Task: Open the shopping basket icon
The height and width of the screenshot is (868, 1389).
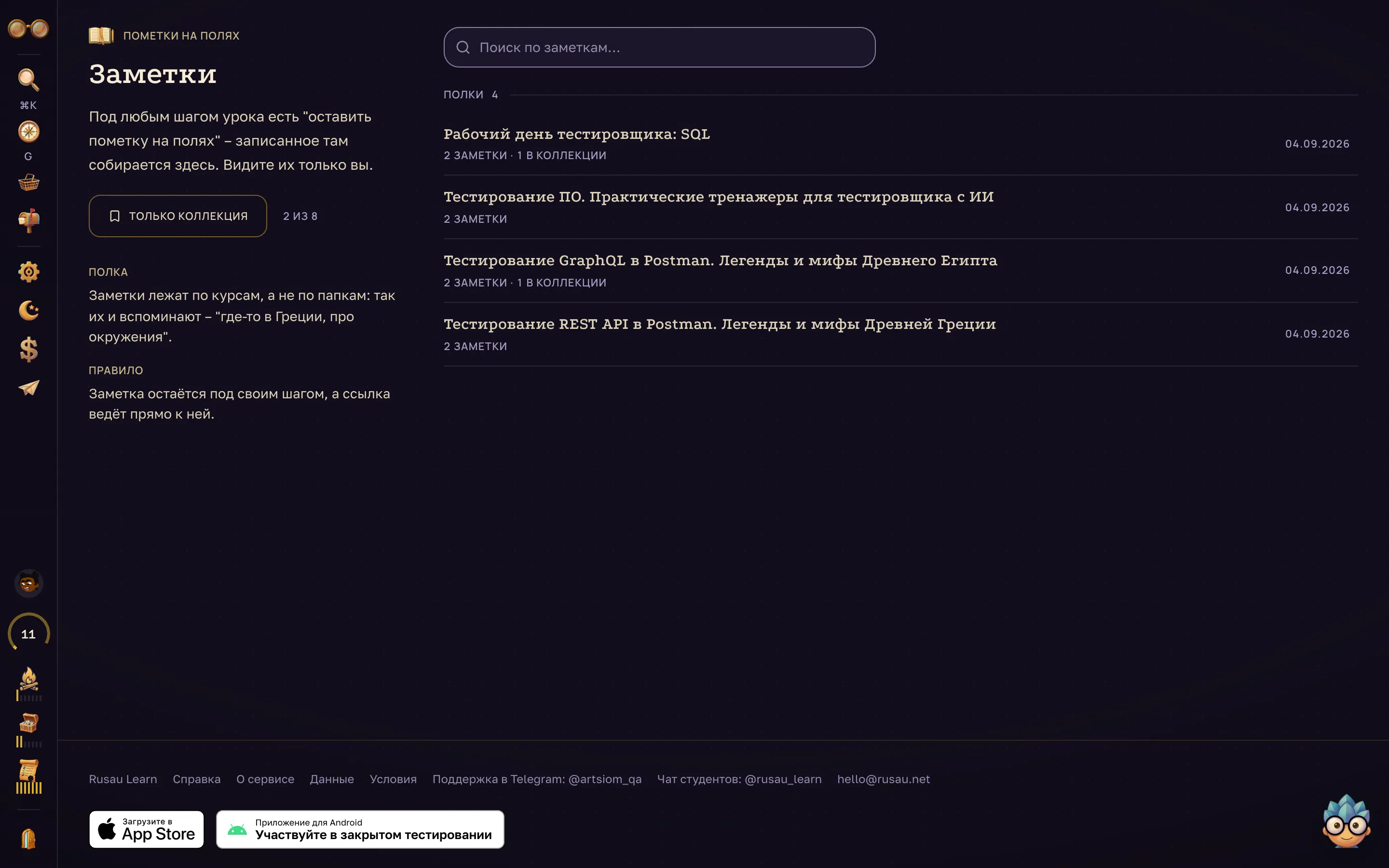Action: (x=28, y=183)
